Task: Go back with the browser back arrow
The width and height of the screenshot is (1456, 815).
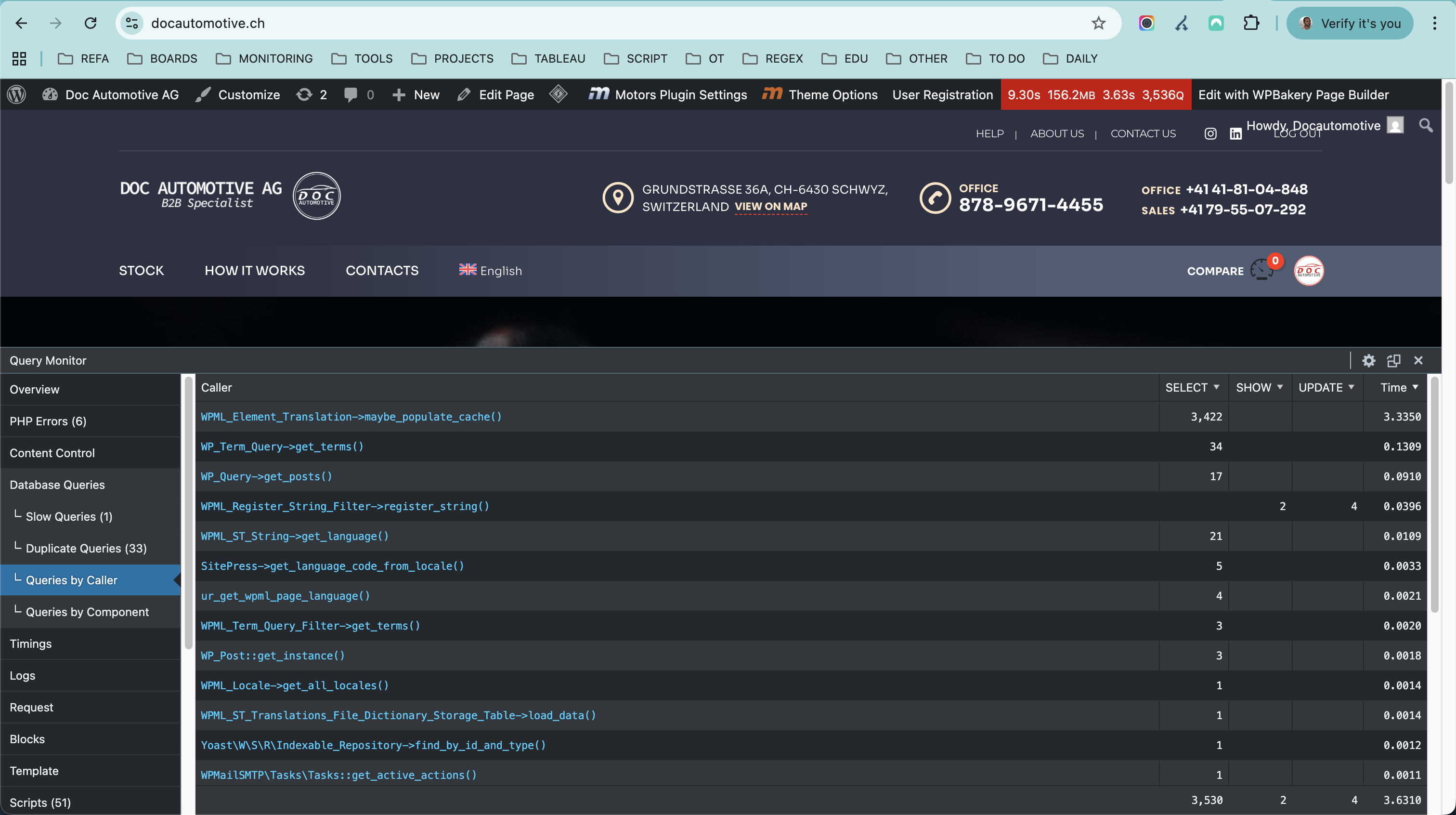Action: pyautogui.click(x=22, y=23)
